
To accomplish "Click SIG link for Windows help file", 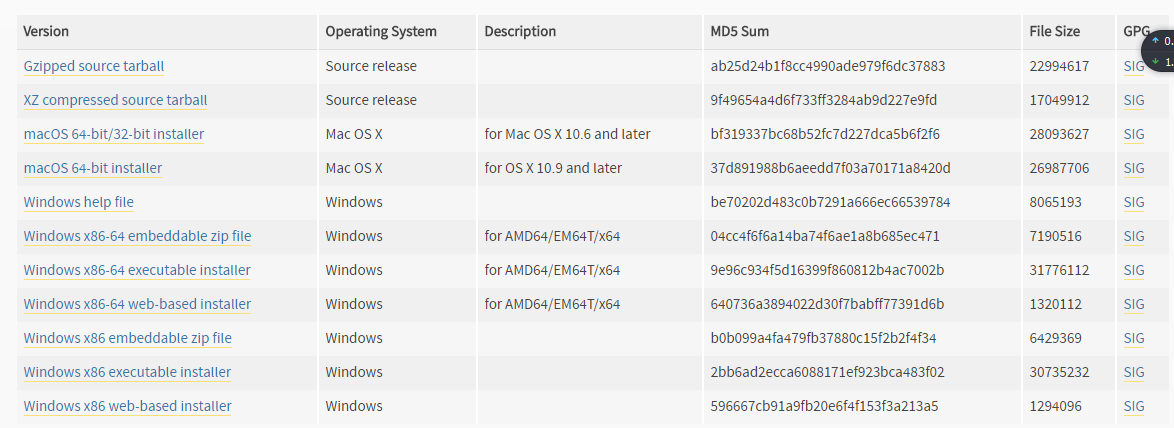I will point(1133,202).
